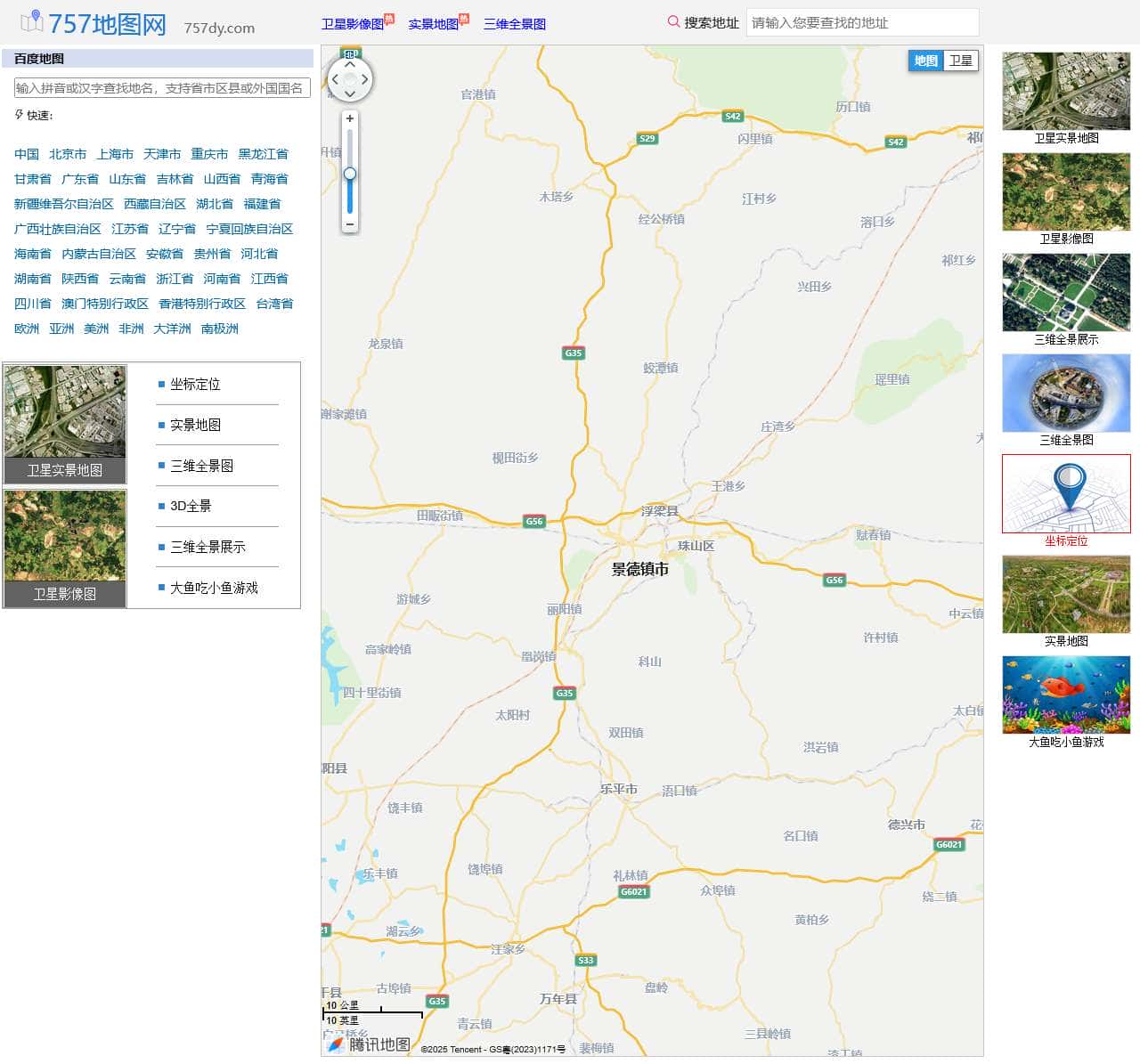
Task: Click the 757地图网 site logo
Action: pos(94,23)
